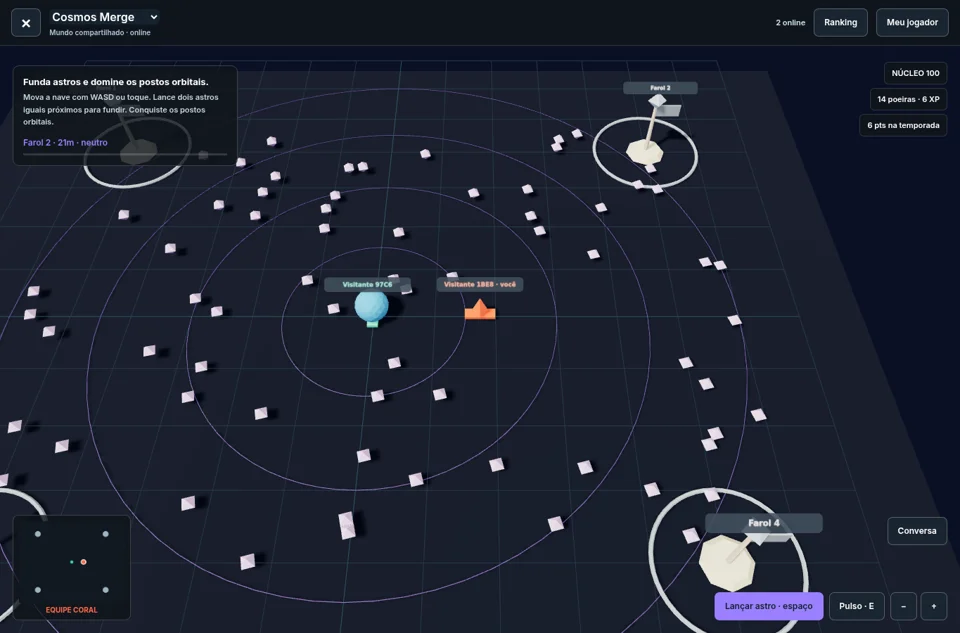Image resolution: width=960 pixels, height=633 pixels.
Task: Click the blue sphere Visitante 97C6
Action: (371, 307)
